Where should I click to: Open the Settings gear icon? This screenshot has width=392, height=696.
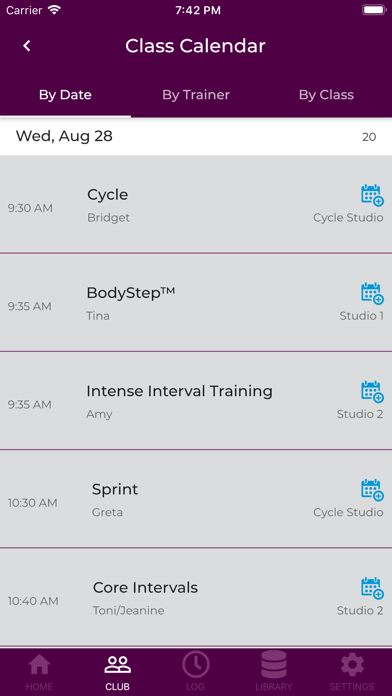point(352,665)
